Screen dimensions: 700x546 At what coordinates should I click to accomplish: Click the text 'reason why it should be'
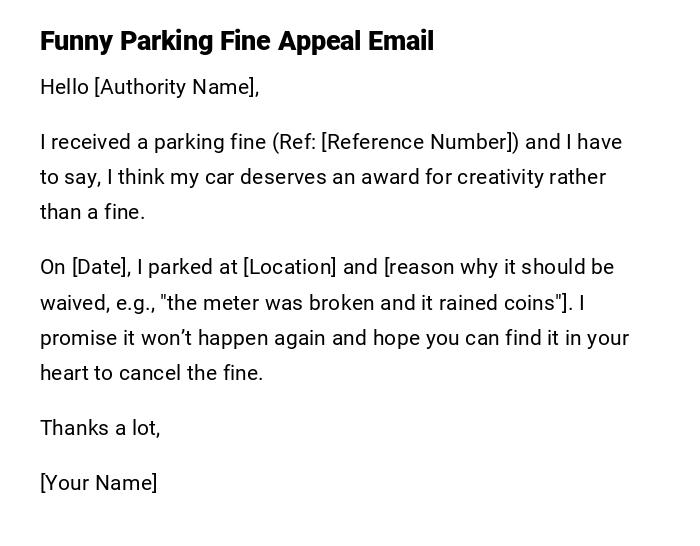pos(501,267)
